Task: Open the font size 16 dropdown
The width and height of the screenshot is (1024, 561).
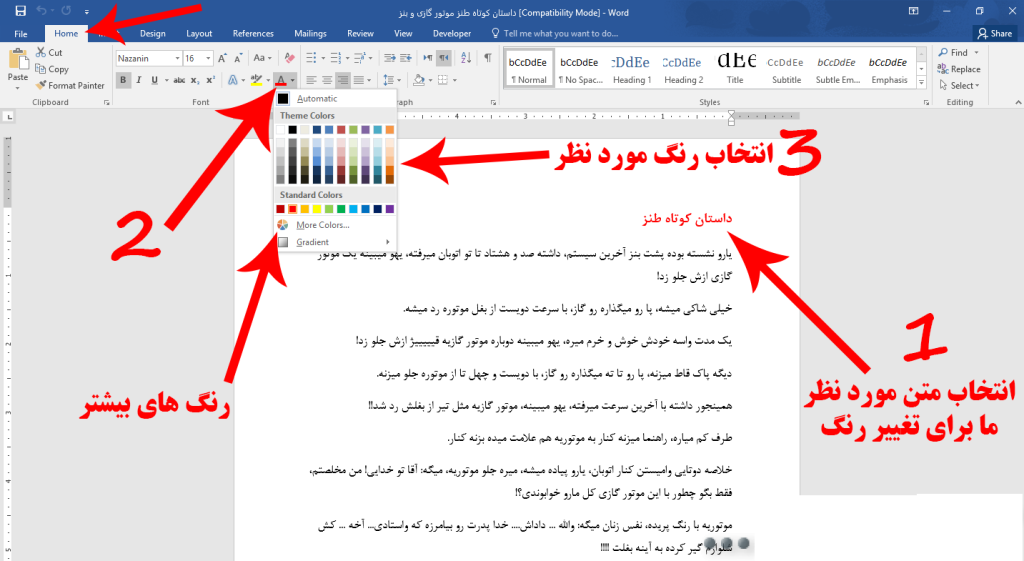Action: [x=209, y=58]
